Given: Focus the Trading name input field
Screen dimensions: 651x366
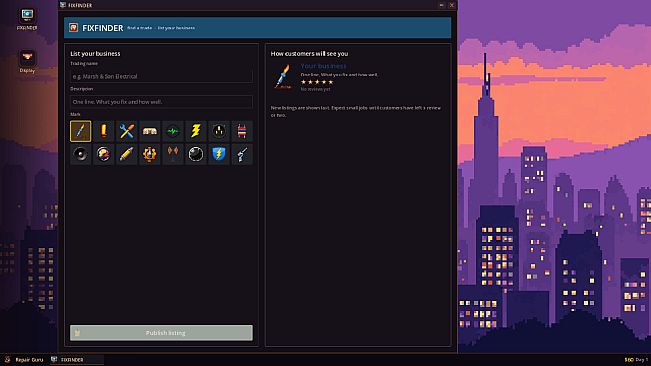Looking at the screenshot, I should click(161, 76).
